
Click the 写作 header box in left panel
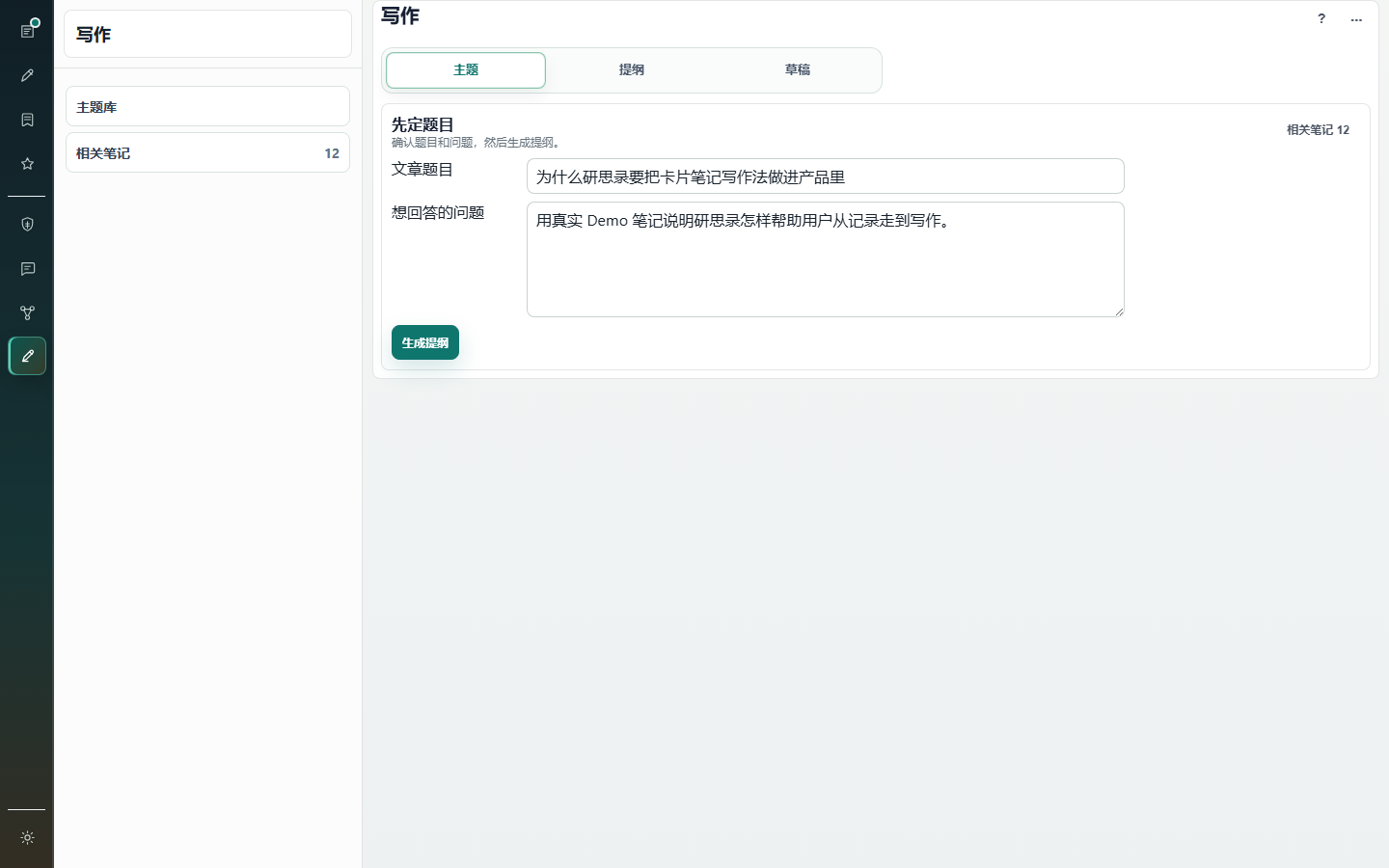(x=207, y=34)
